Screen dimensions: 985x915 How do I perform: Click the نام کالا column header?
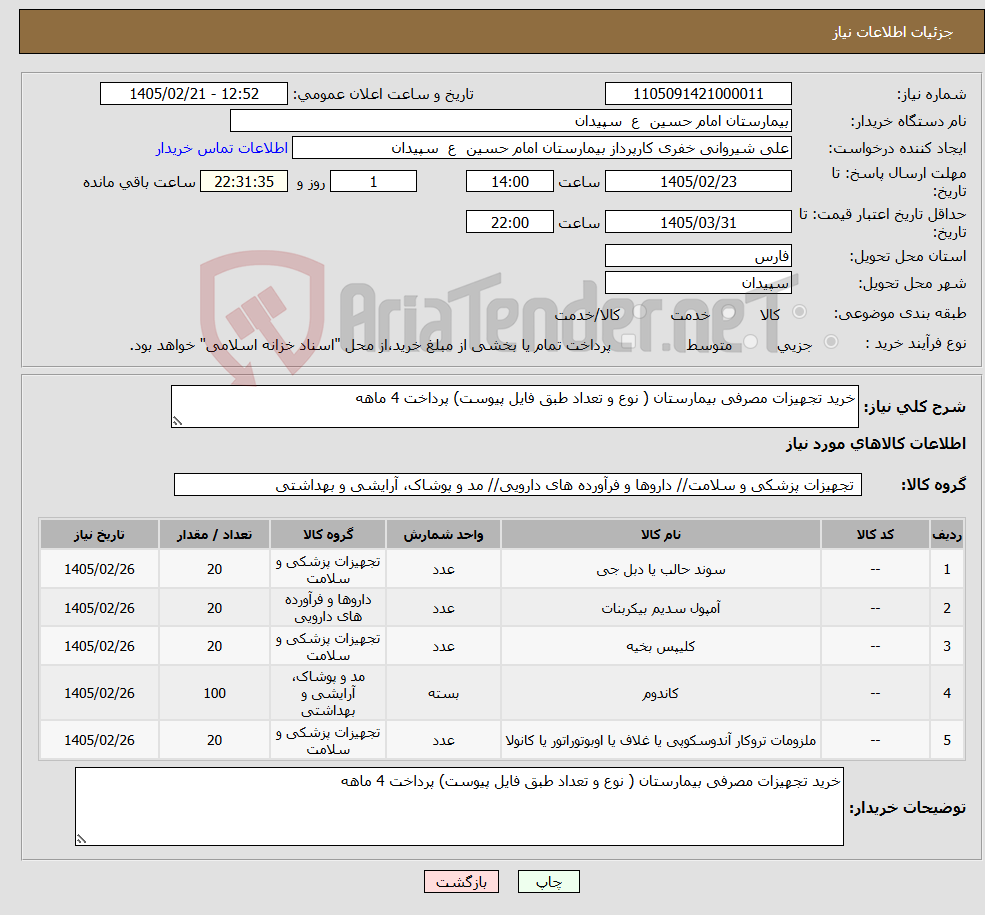[x=661, y=534]
